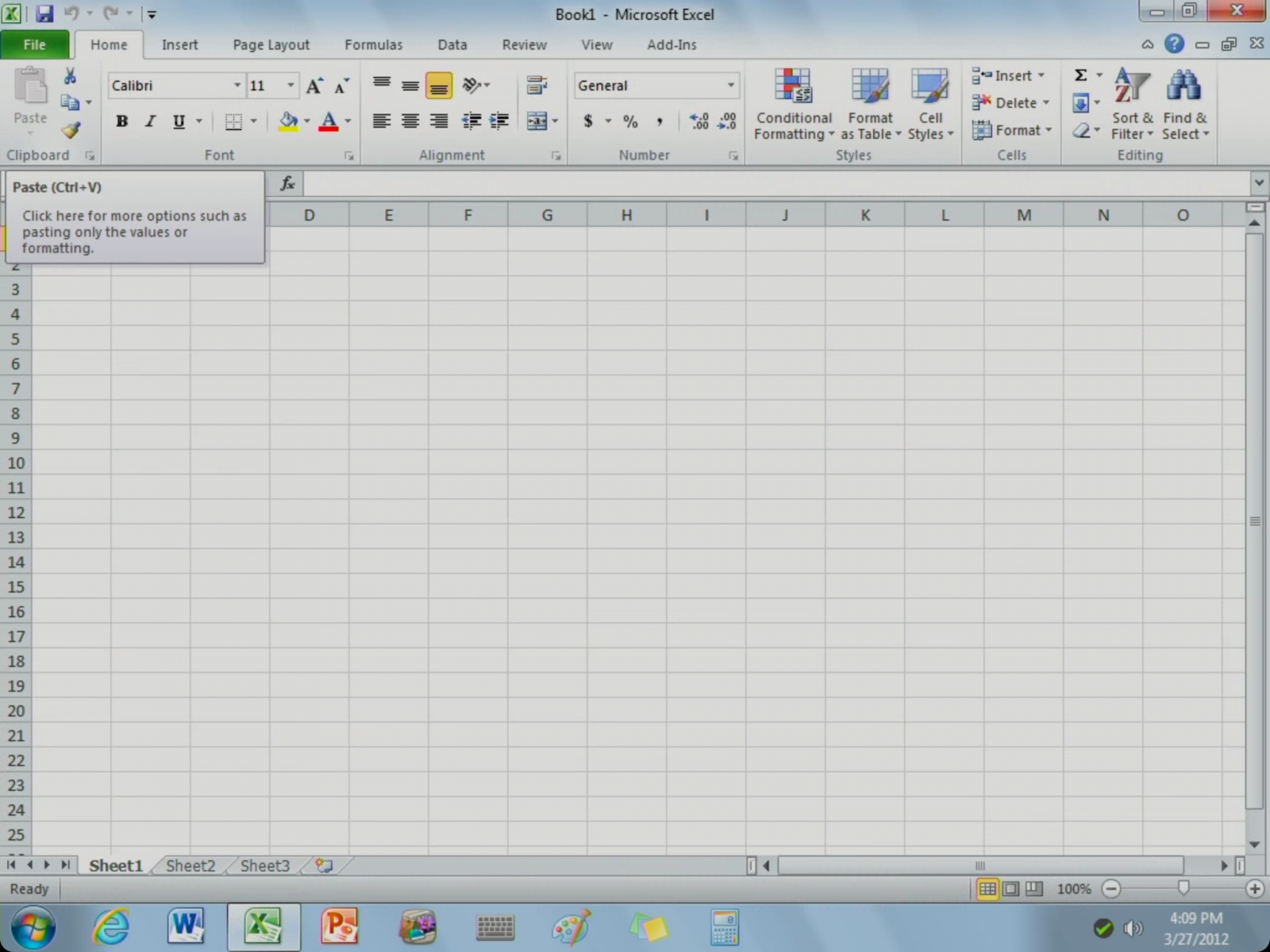Open Word from the Windows taskbar
Image resolution: width=1270 pixels, height=952 pixels.
pos(186,926)
